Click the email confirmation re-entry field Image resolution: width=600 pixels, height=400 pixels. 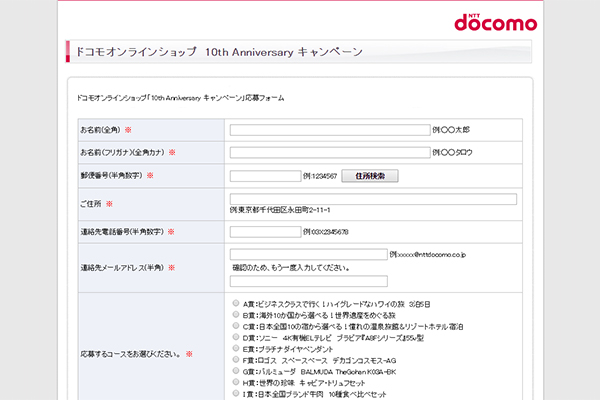(308, 281)
